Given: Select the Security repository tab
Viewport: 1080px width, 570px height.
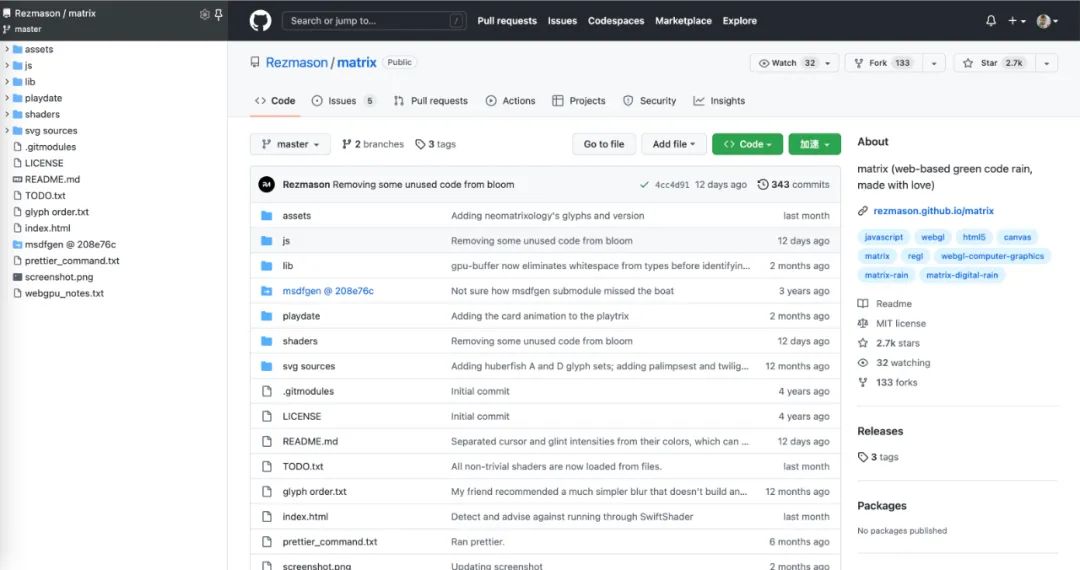Looking at the screenshot, I should (650, 101).
